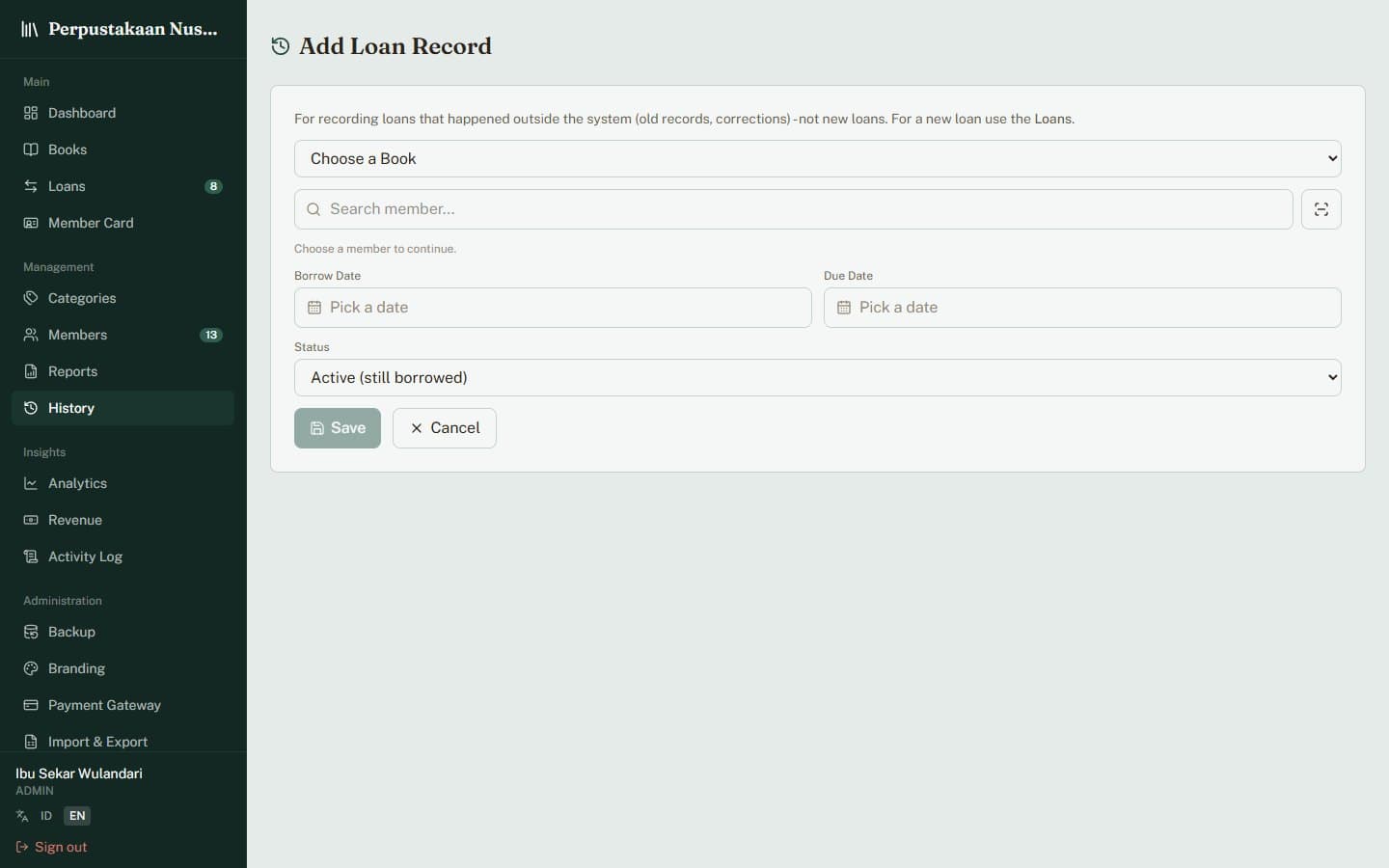Screen dimensions: 1389x868
Task: Switch language to EN
Action: (x=77, y=816)
